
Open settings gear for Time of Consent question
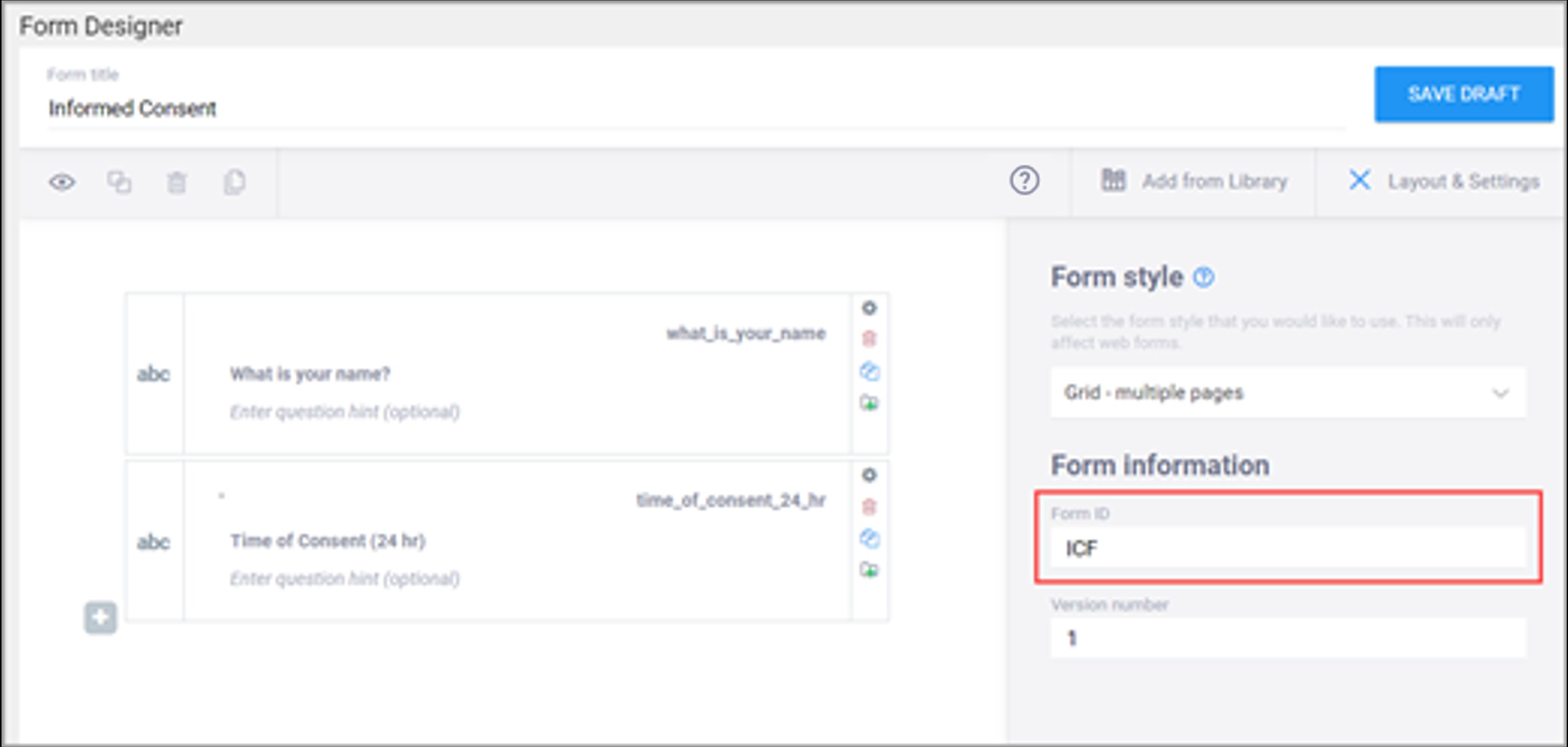tap(869, 475)
